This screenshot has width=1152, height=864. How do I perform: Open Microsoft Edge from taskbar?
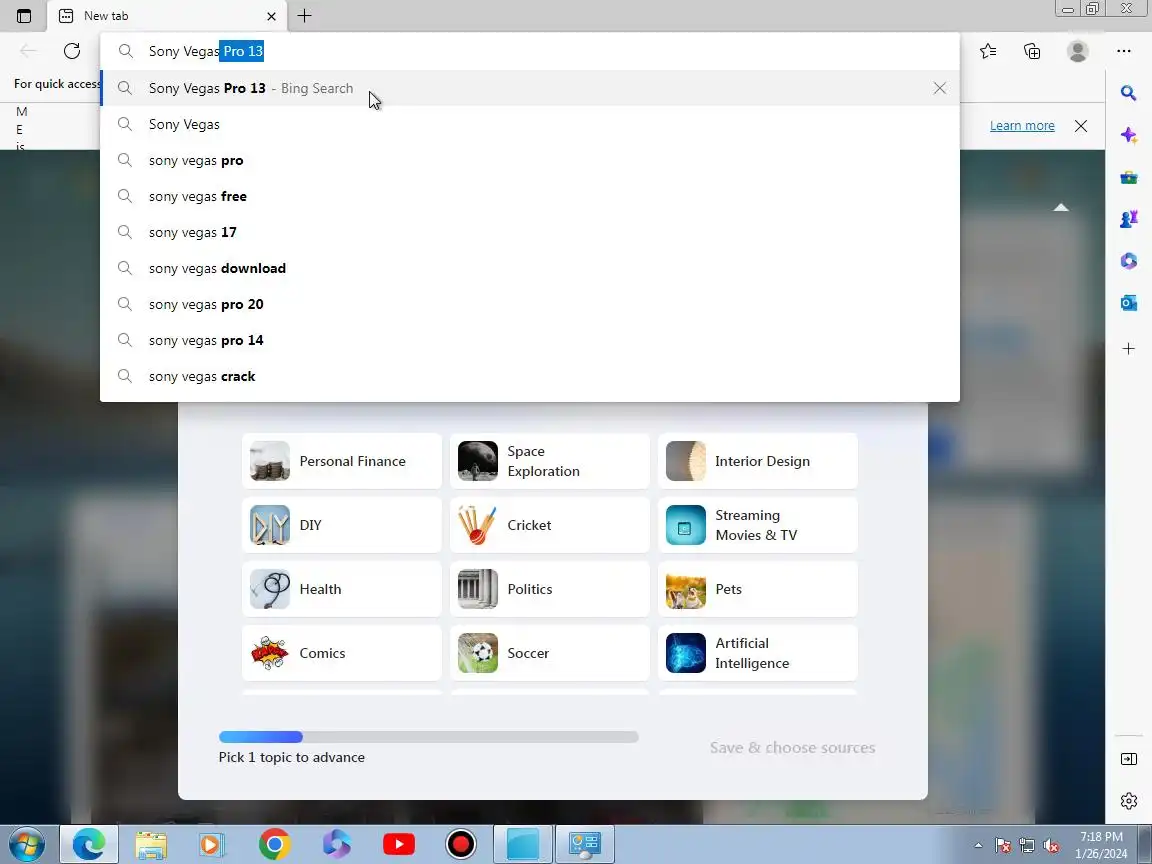click(x=89, y=844)
